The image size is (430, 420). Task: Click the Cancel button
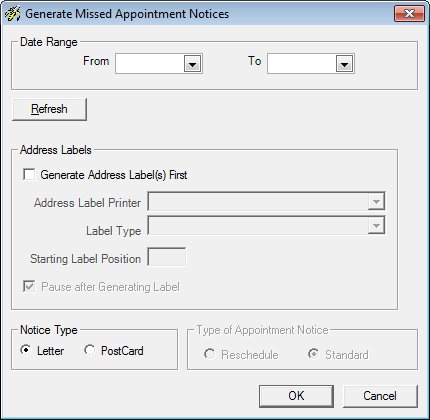[x=380, y=396]
